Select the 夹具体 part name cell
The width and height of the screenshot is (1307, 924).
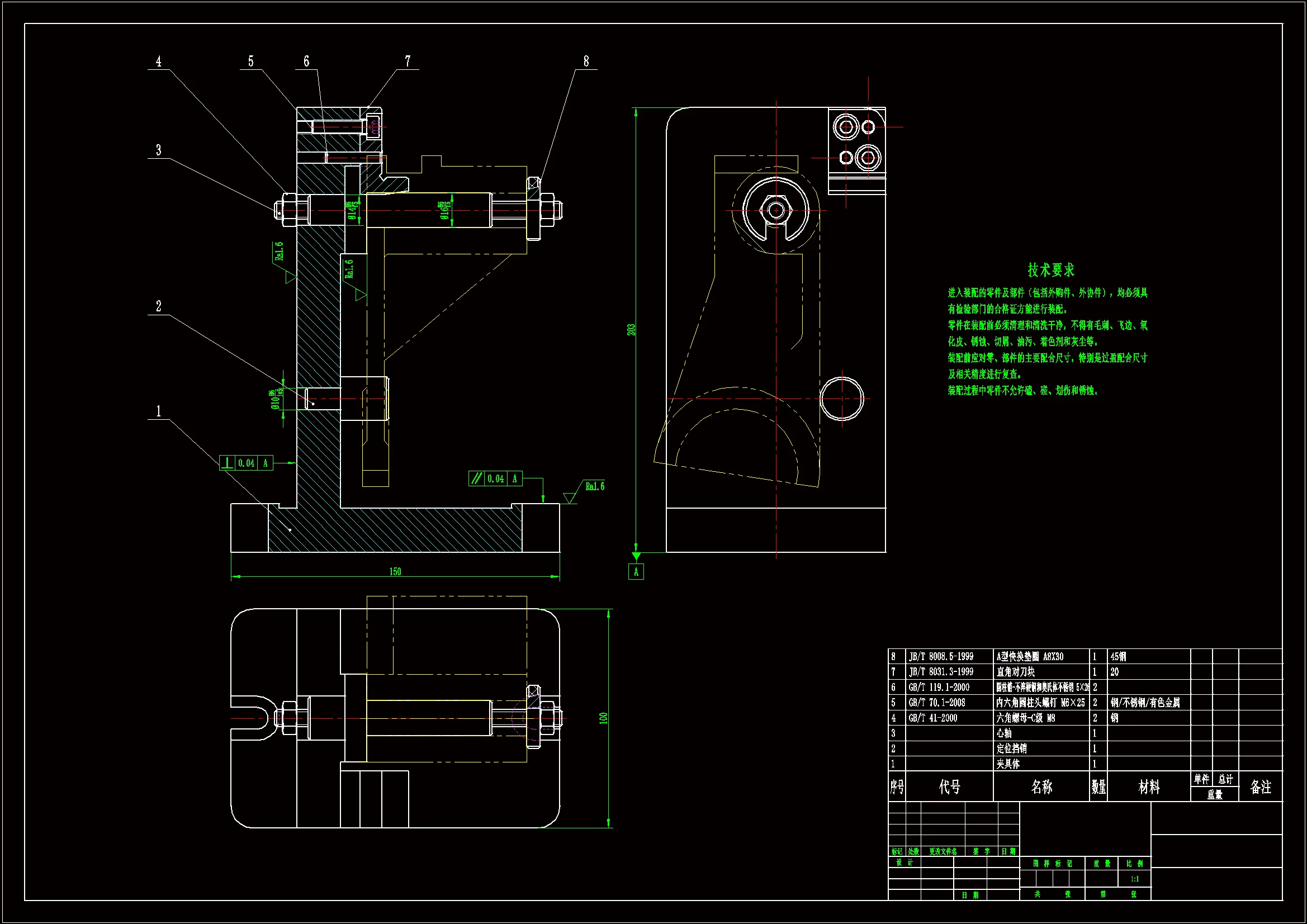(x=1008, y=764)
